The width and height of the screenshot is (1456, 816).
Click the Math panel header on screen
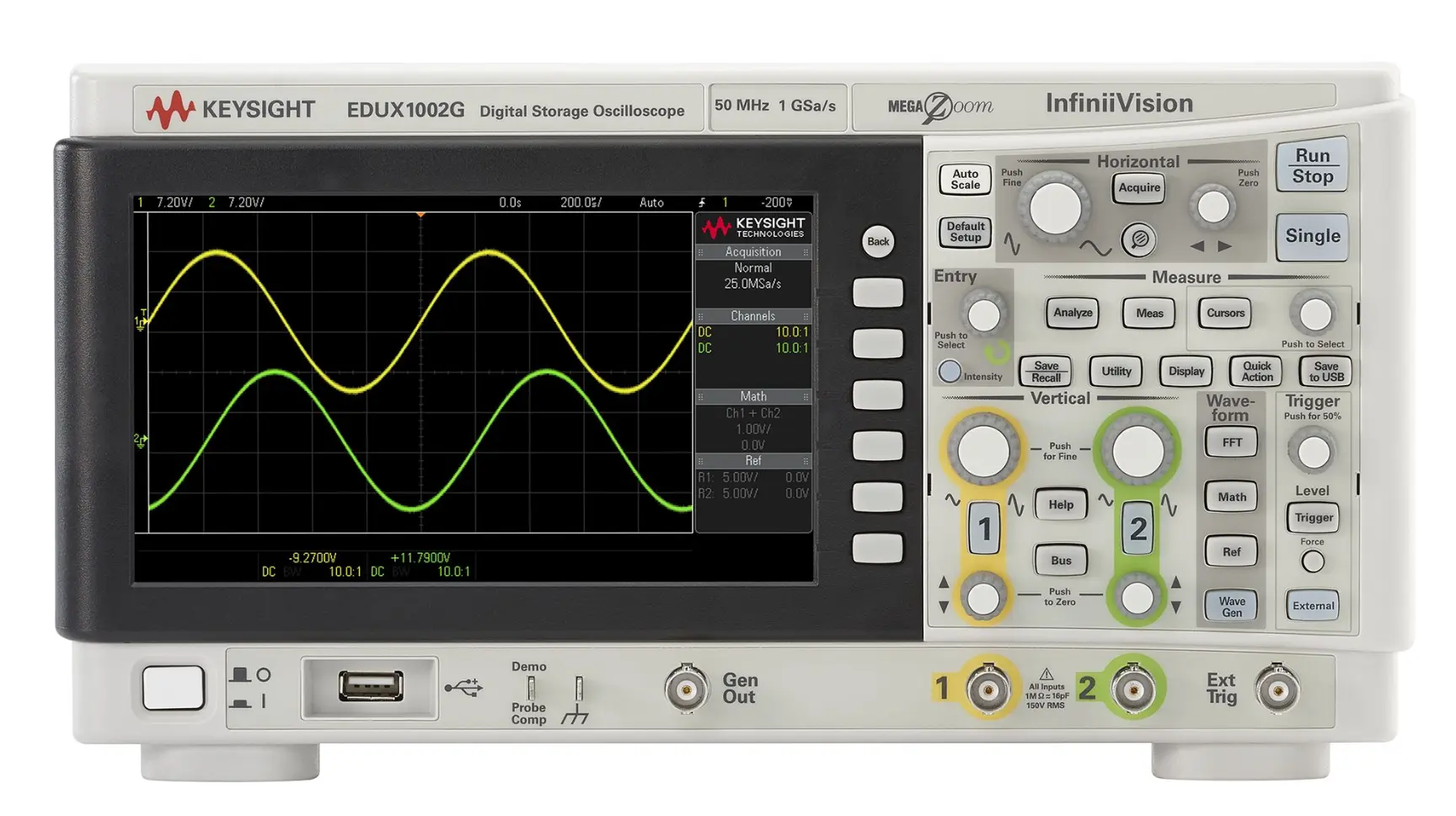pyautogui.click(x=753, y=396)
